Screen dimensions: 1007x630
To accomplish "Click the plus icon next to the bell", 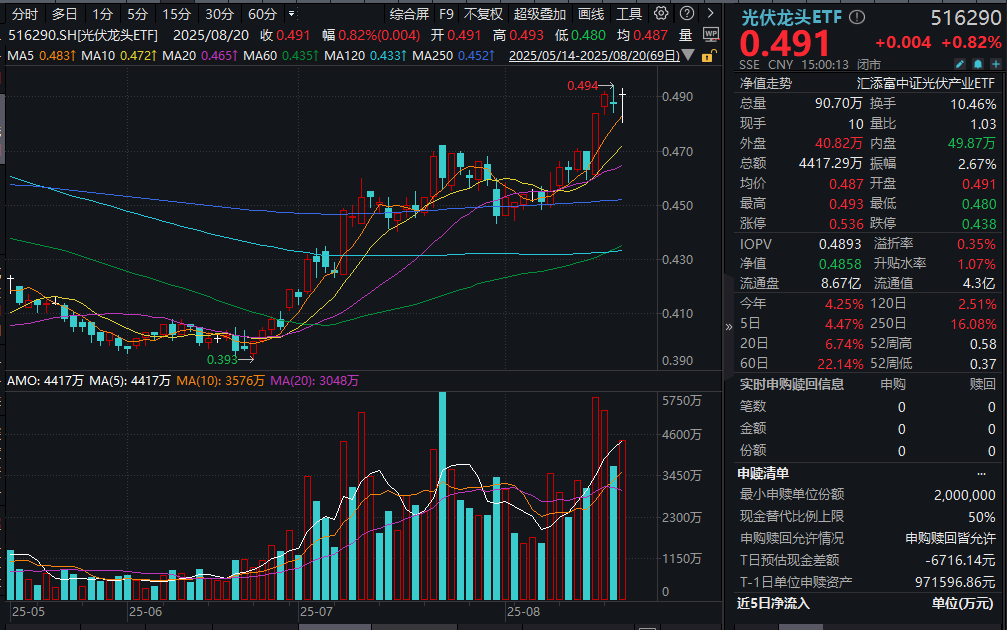I will coord(994,62).
